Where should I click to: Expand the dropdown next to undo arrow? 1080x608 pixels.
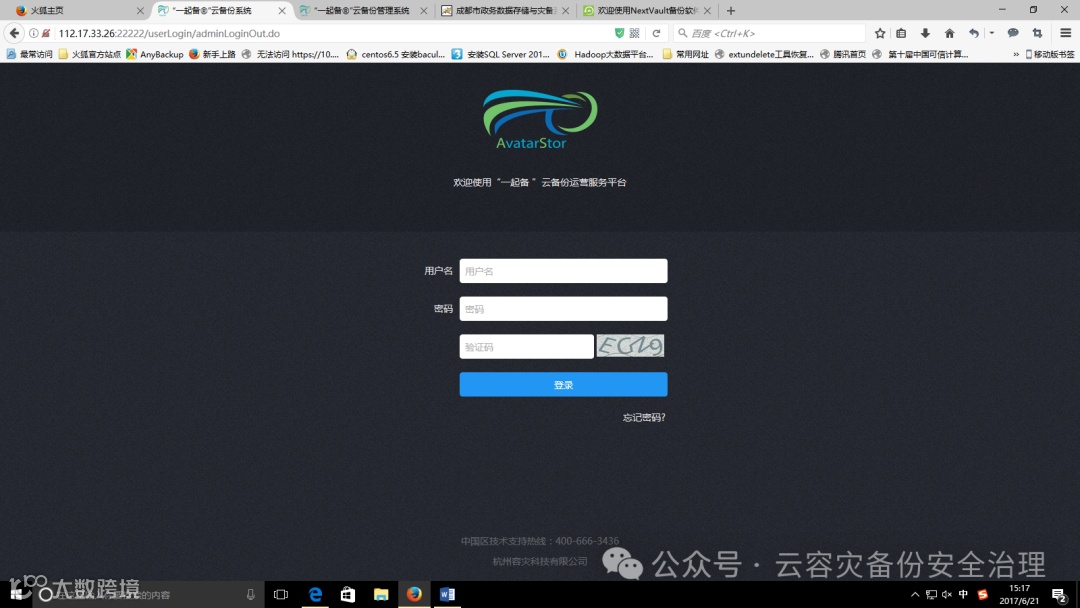pos(992,33)
